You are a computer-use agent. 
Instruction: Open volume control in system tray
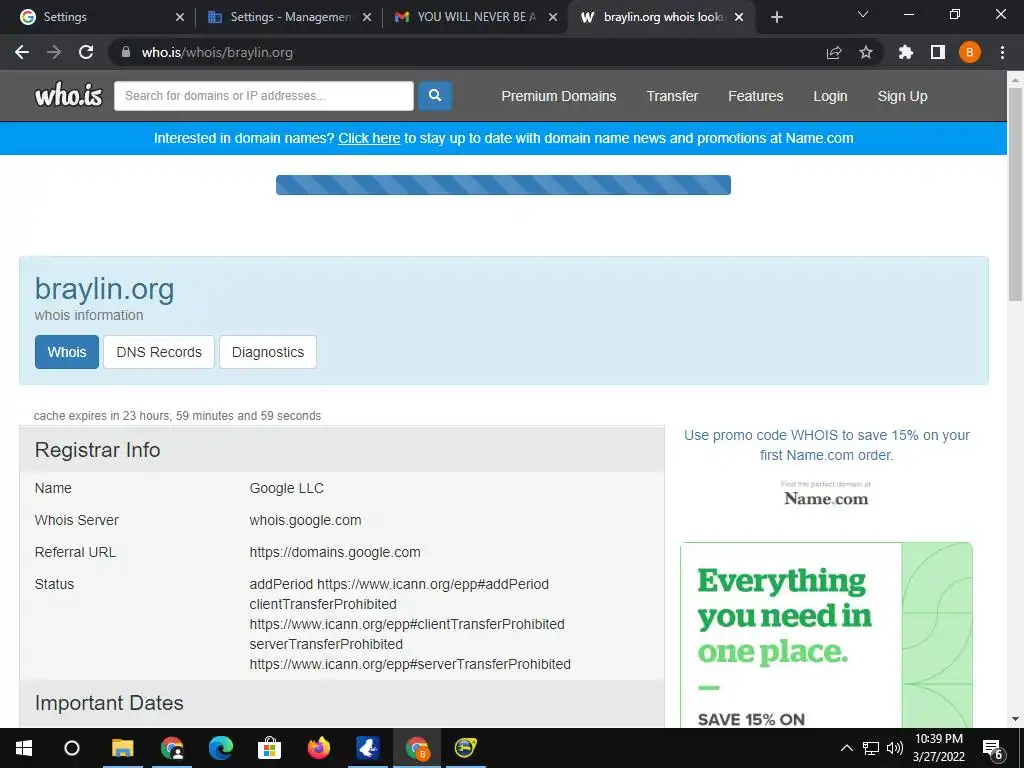click(x=895, y=748)
